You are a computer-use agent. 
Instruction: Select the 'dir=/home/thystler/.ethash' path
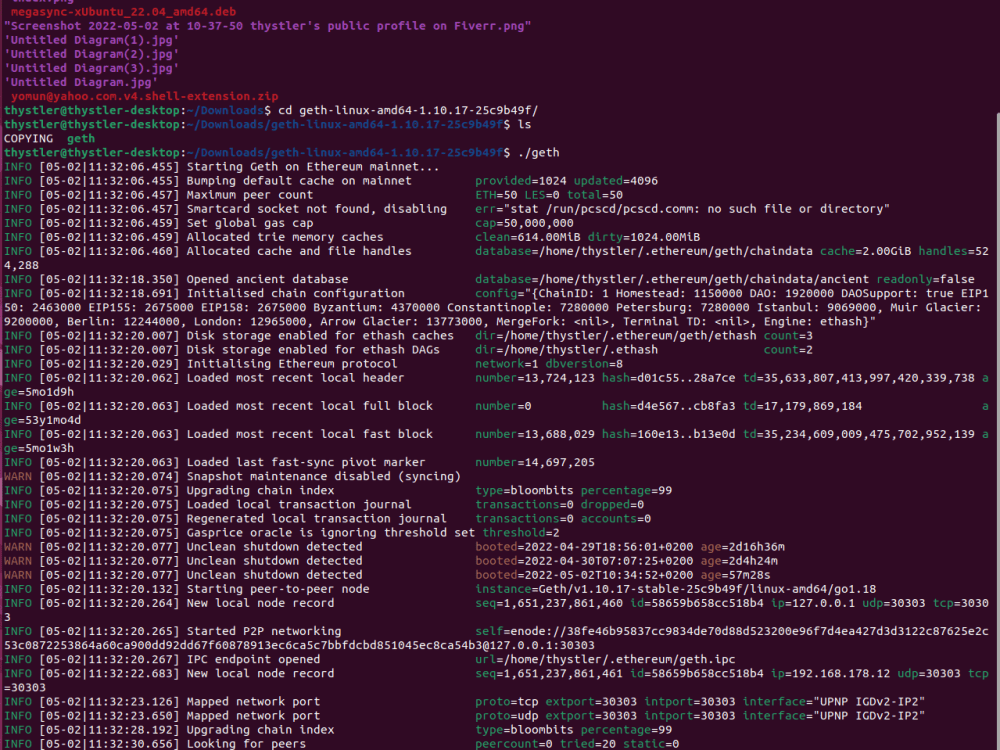coord(566,349)
